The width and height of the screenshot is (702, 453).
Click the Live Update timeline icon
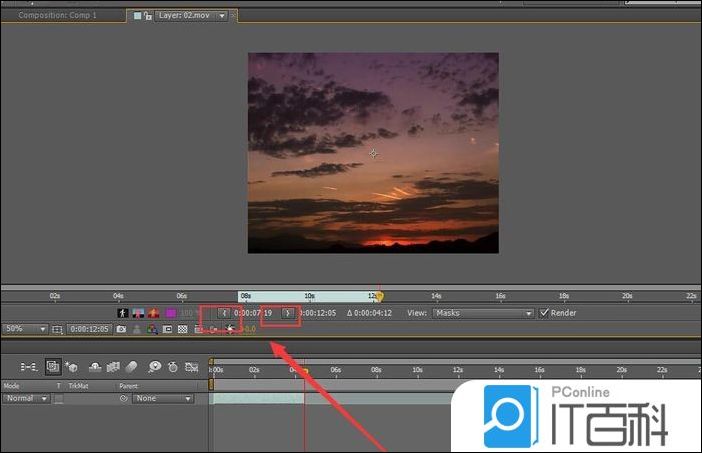coord(52,367)
